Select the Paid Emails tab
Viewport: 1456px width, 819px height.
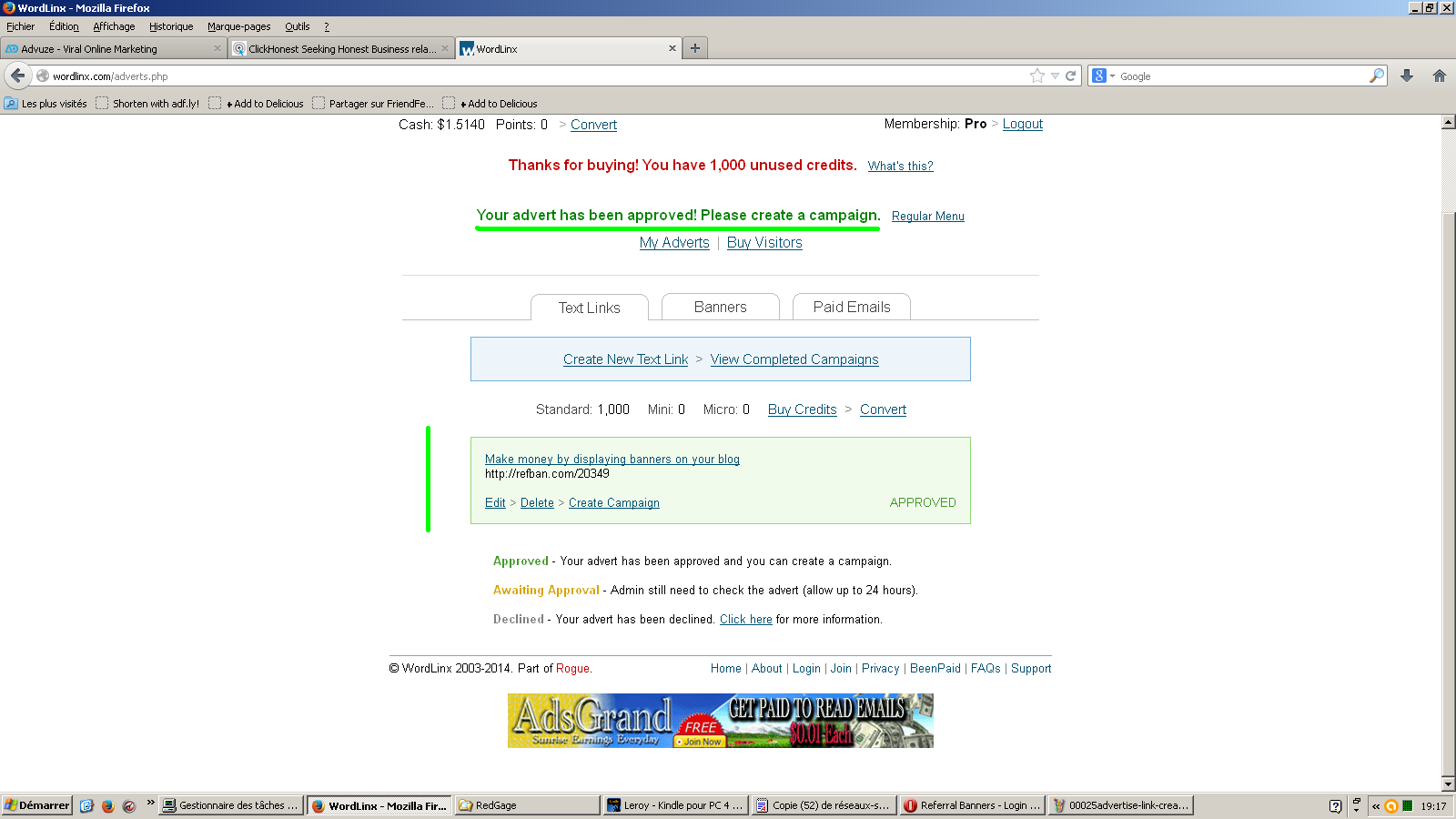click(852, 307)
